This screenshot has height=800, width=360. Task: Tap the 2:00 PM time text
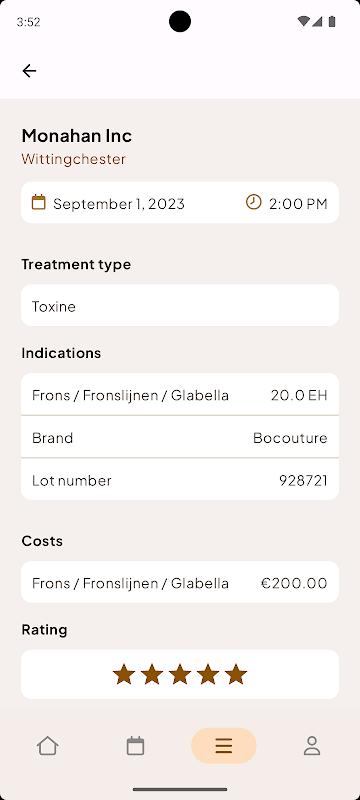click(298, 204)
